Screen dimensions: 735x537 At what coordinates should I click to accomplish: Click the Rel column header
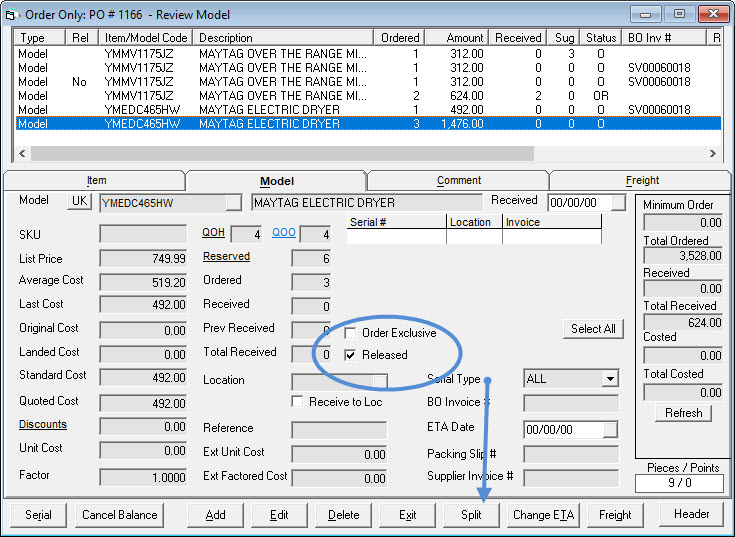point(81,37)
